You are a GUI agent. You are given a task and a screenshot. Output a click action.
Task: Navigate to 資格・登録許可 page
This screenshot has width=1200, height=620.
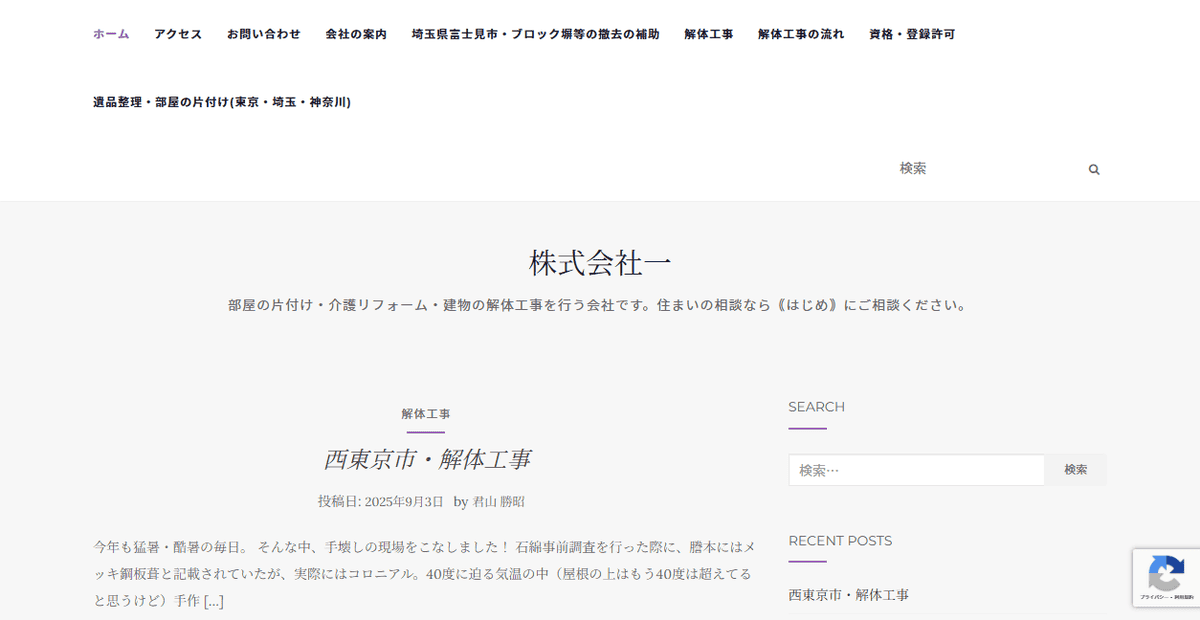(912, 34)
